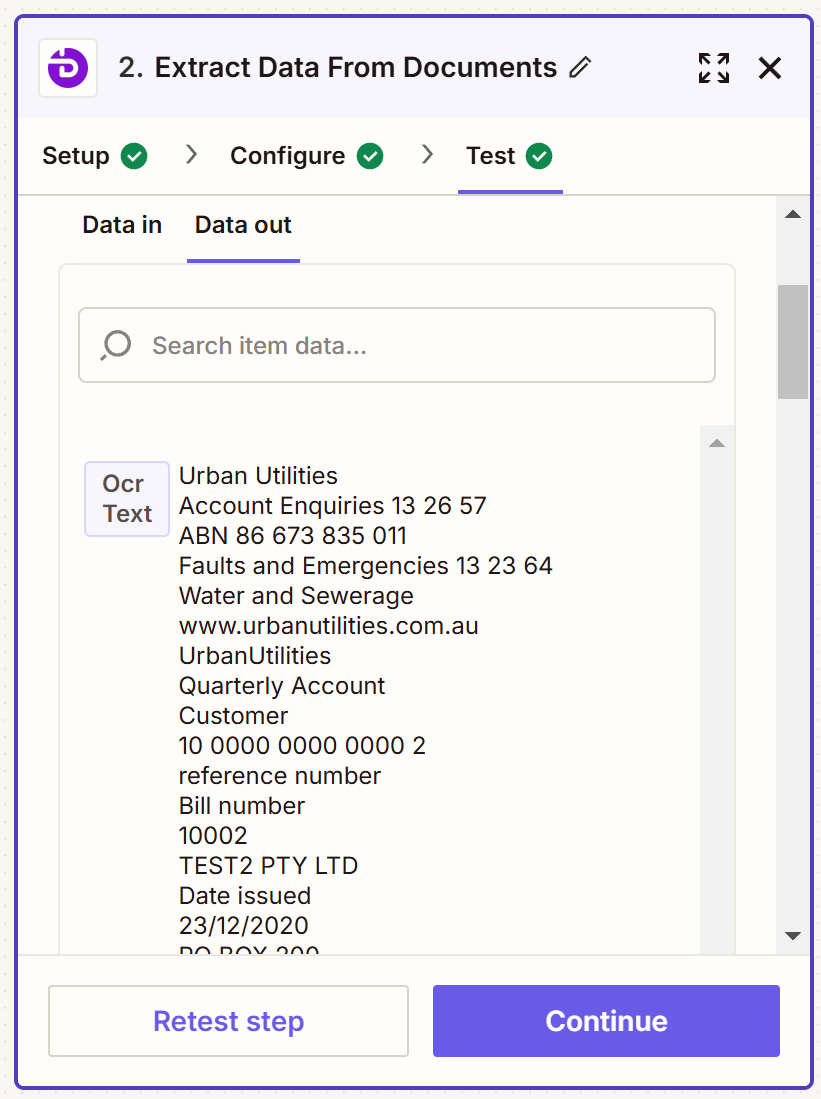Image resolution: width=821 pixels, height=1099 pixels.
Task: Click 'Faults and Emergencies 13 23 64' text
Action: click(x=366, y=566)
